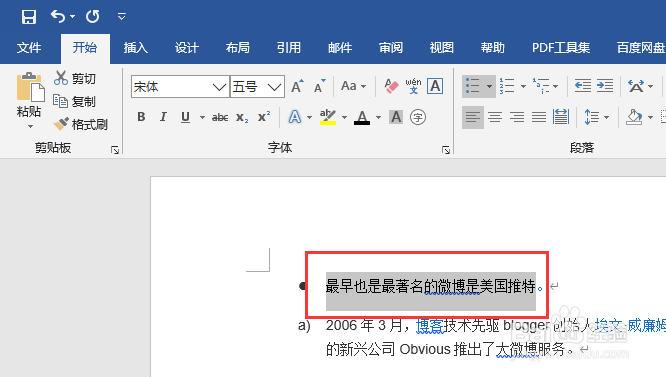
Task: Decrease the paragraph indent
Action: [x=583, y=86]
